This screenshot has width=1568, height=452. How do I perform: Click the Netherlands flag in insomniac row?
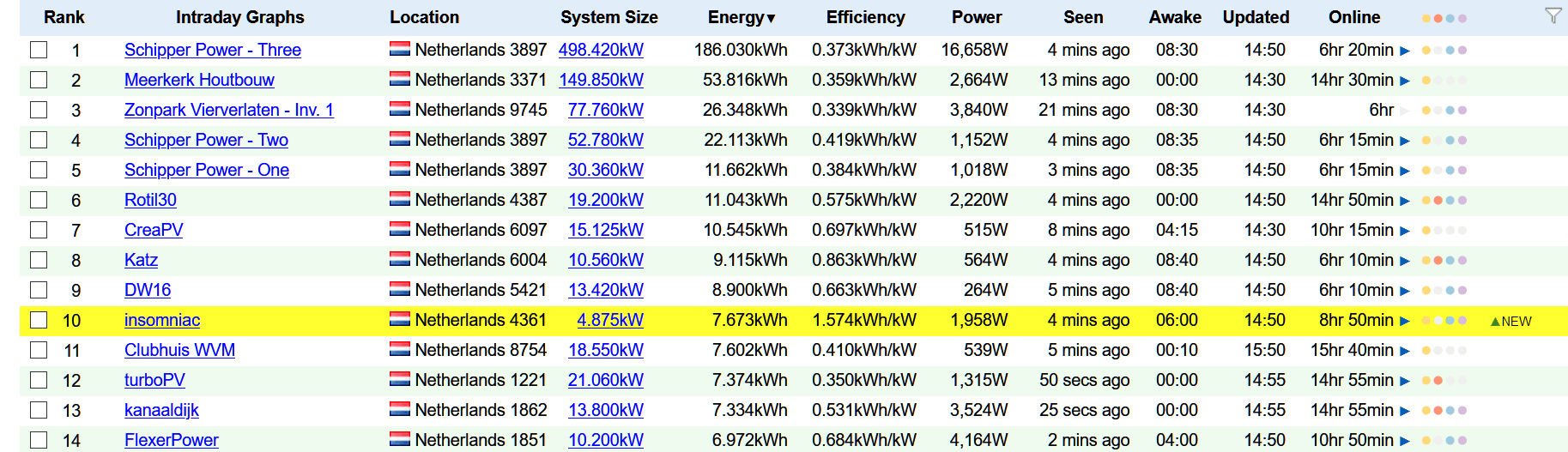pyautogui.click(x=399, y=319)
